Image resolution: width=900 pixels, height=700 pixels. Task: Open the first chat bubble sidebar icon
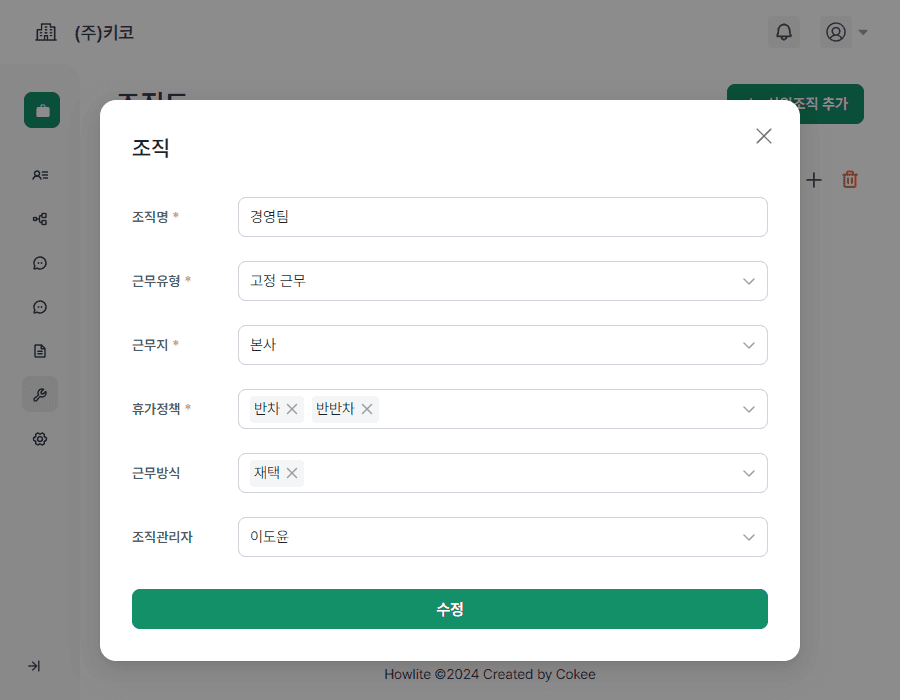tap(39, 262)
